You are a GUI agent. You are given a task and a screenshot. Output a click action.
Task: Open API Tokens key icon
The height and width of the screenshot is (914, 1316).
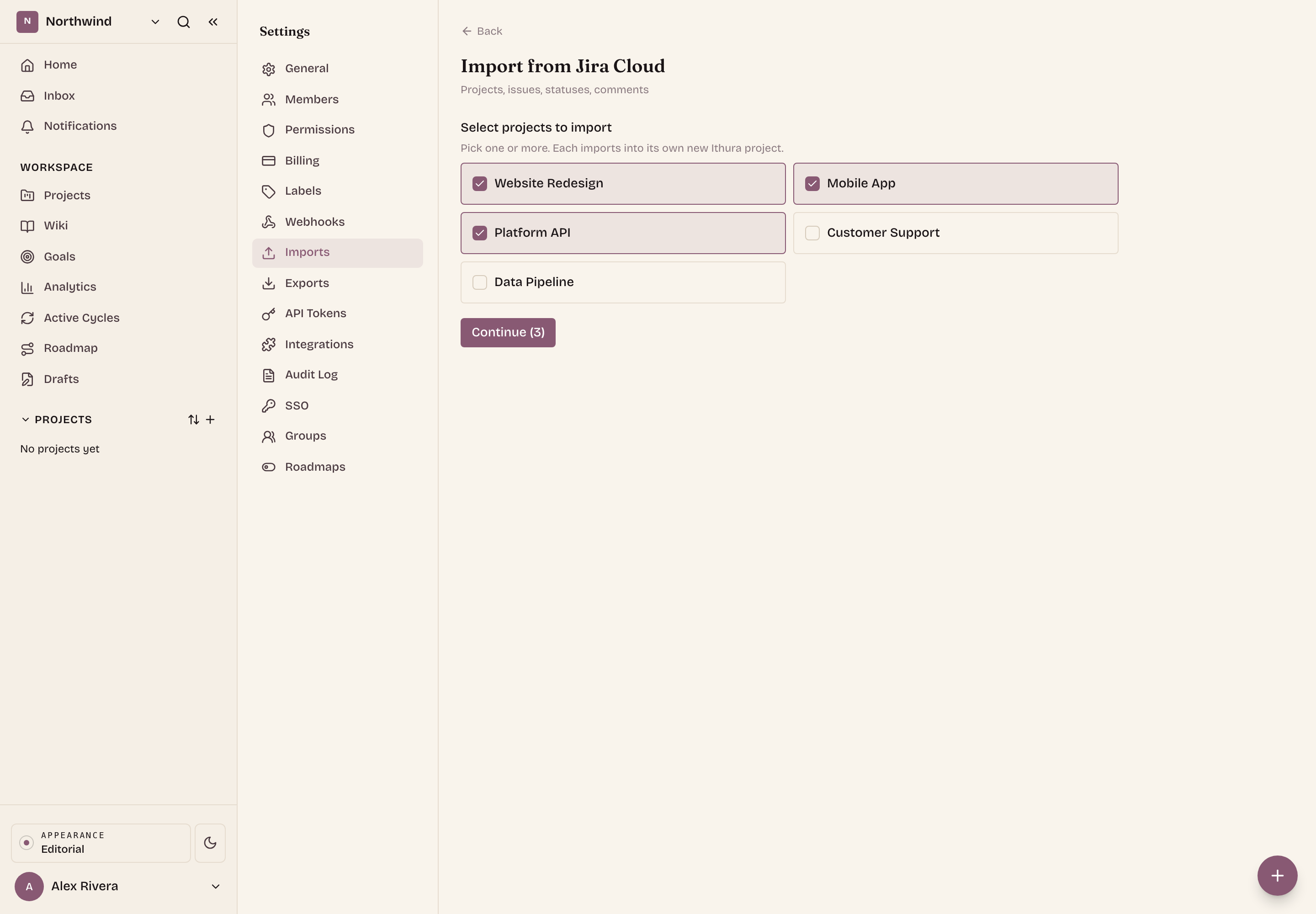point(269,314)
